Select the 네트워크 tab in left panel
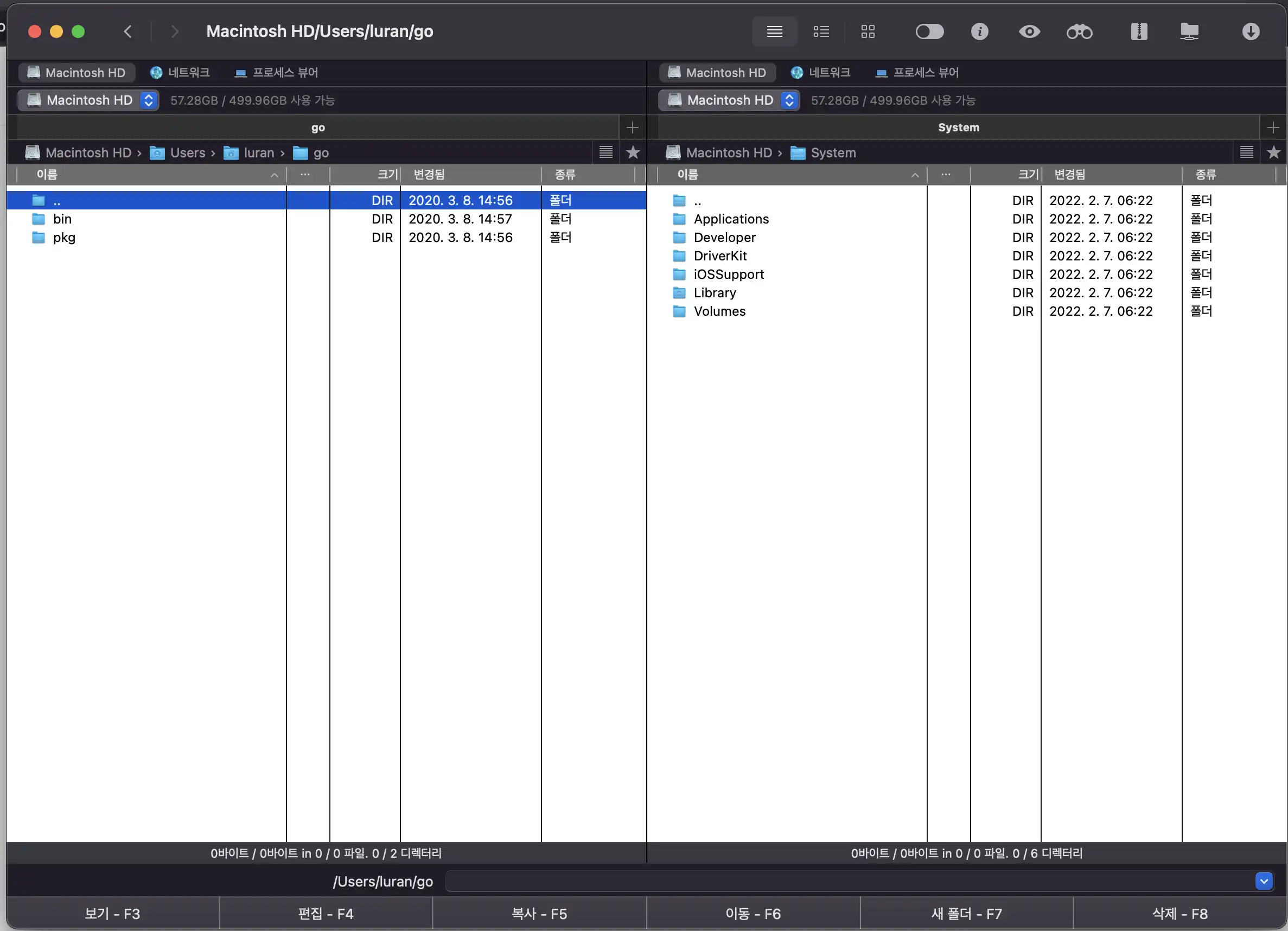 [x=180, y=73]
